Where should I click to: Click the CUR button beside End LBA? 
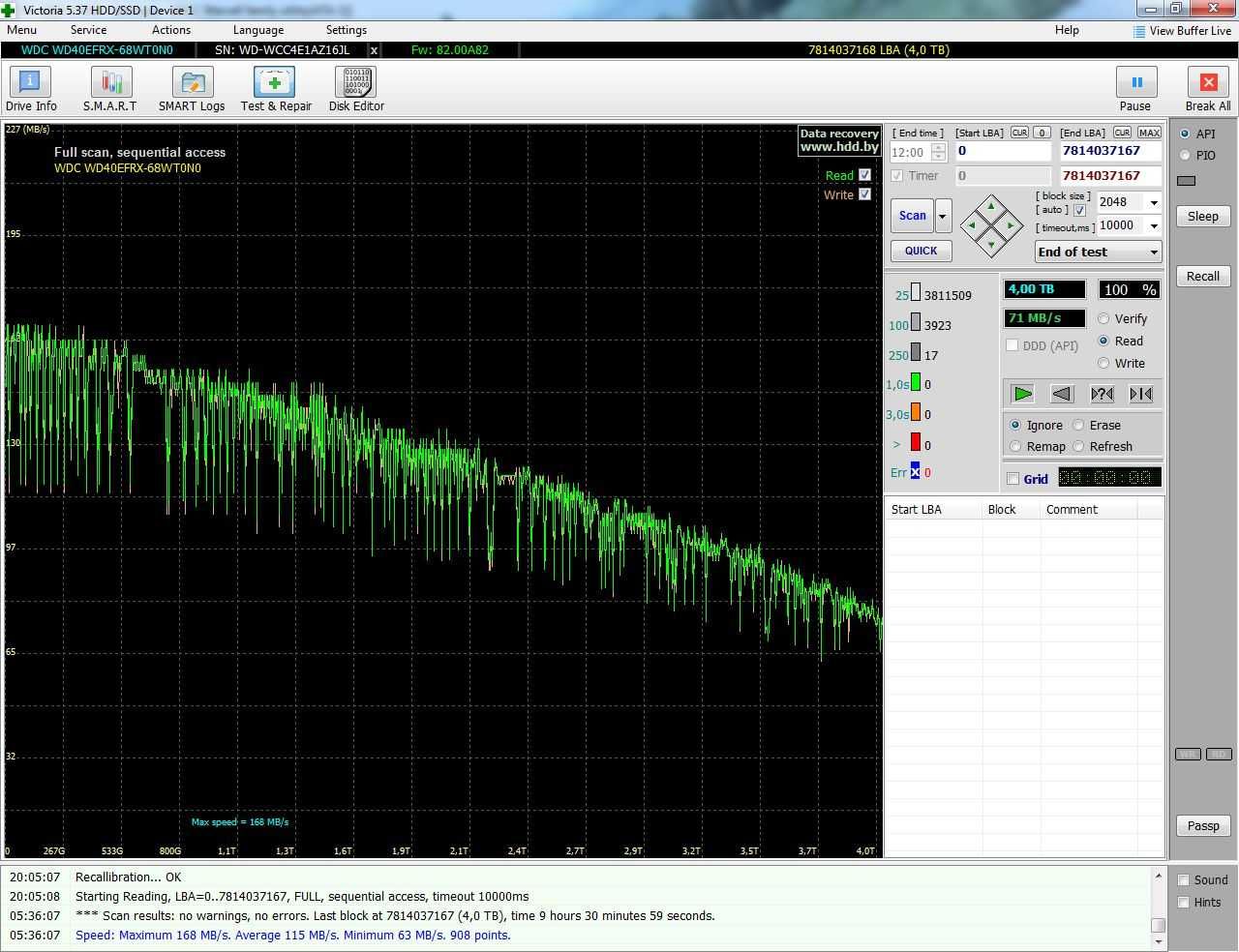(1122, 133)
